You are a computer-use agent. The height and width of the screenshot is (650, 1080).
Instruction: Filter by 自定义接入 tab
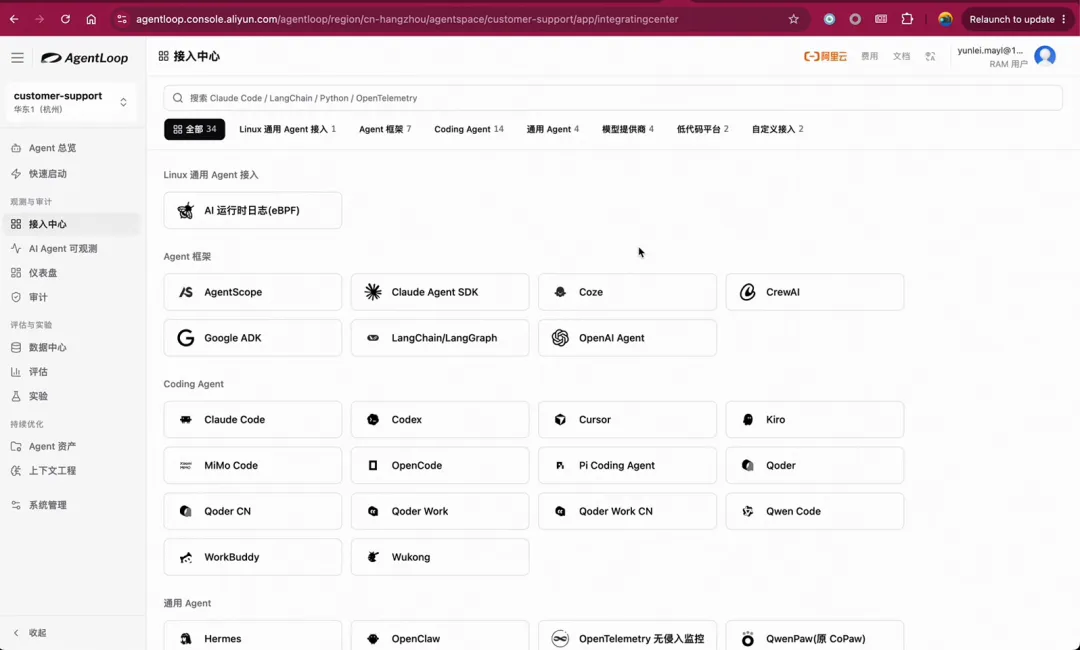point(778,129)
